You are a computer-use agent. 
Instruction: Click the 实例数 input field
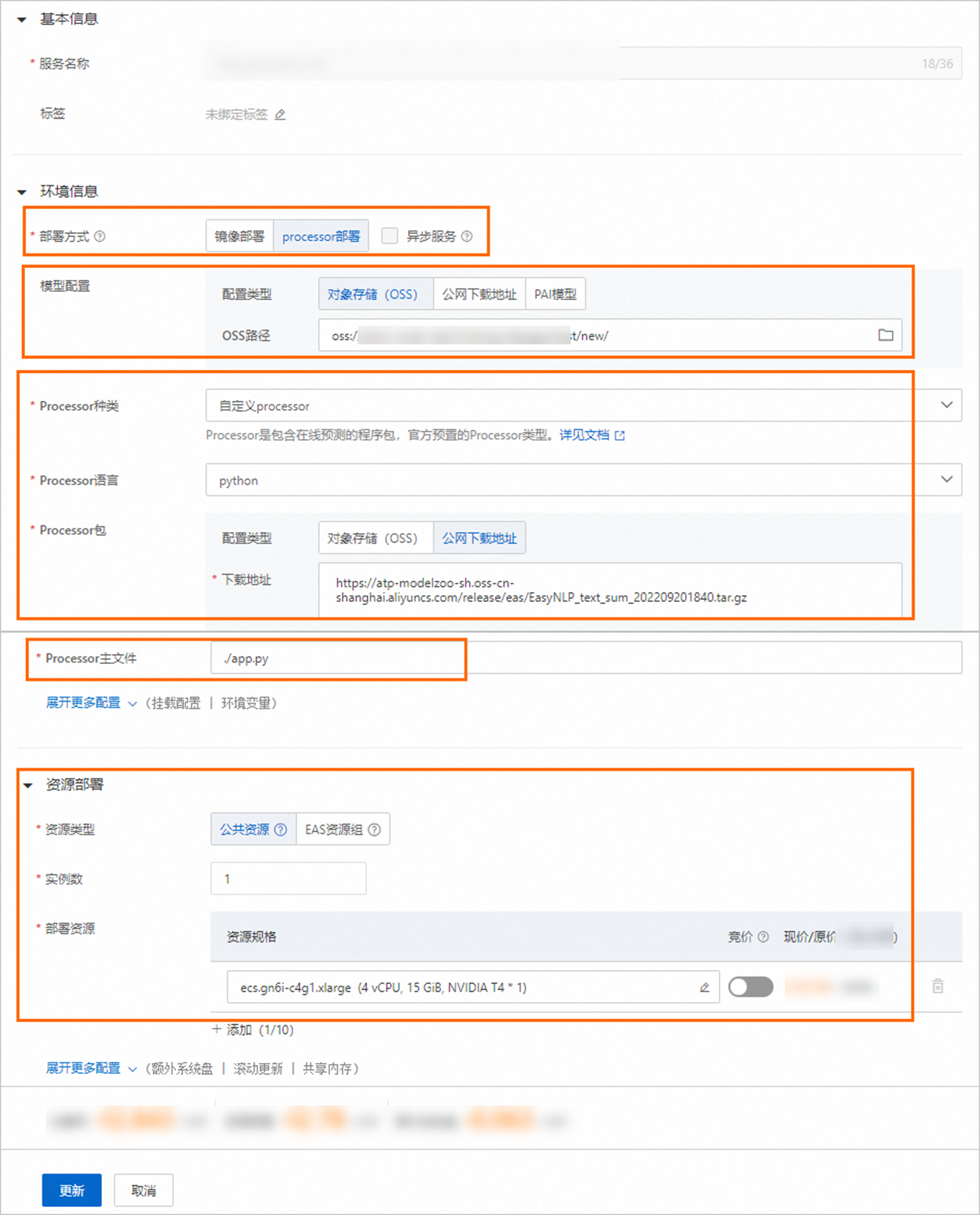coord(288,878)
